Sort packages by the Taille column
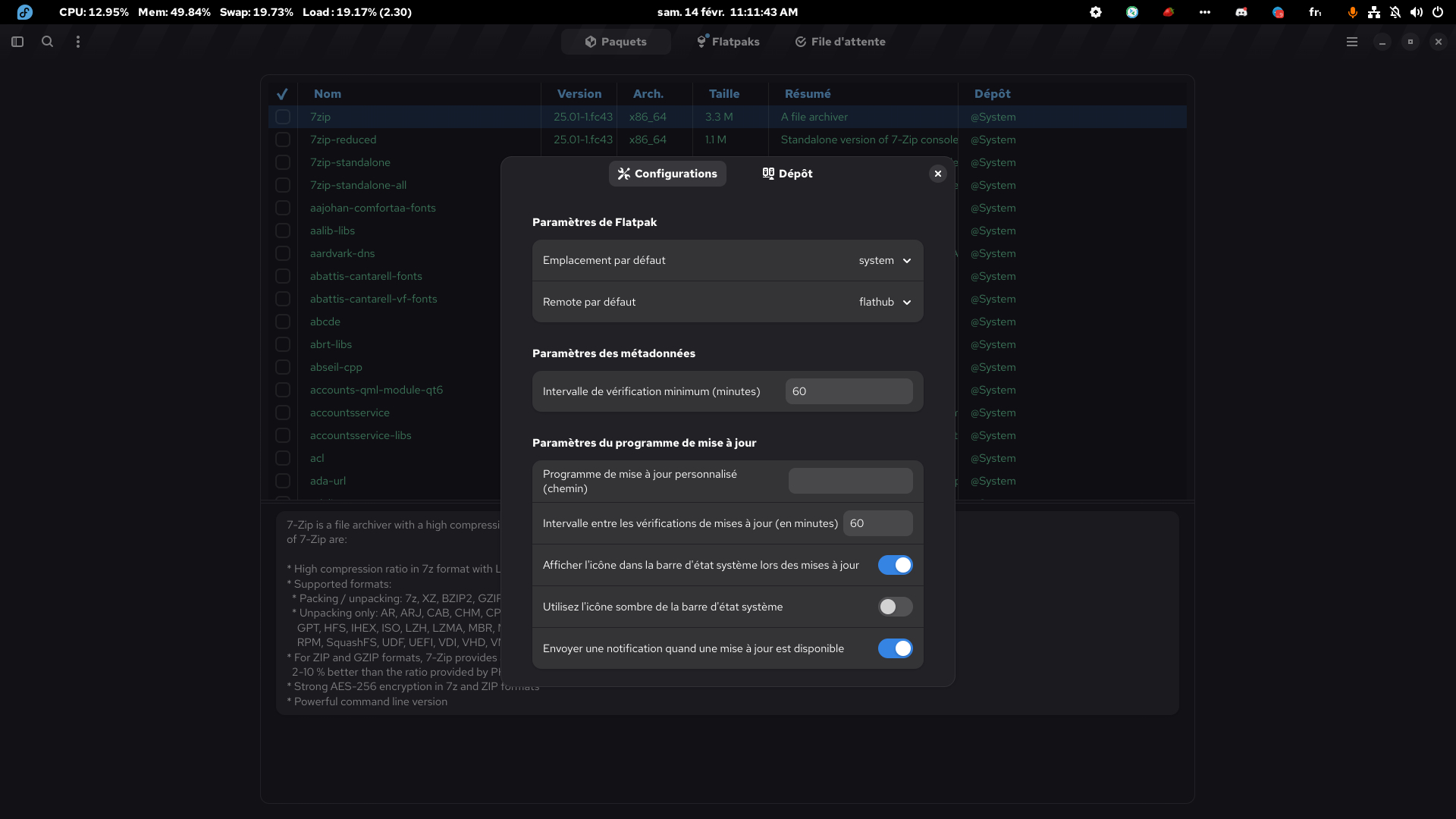The height and width of the screenshot is (819, 1456). [723, 94]
